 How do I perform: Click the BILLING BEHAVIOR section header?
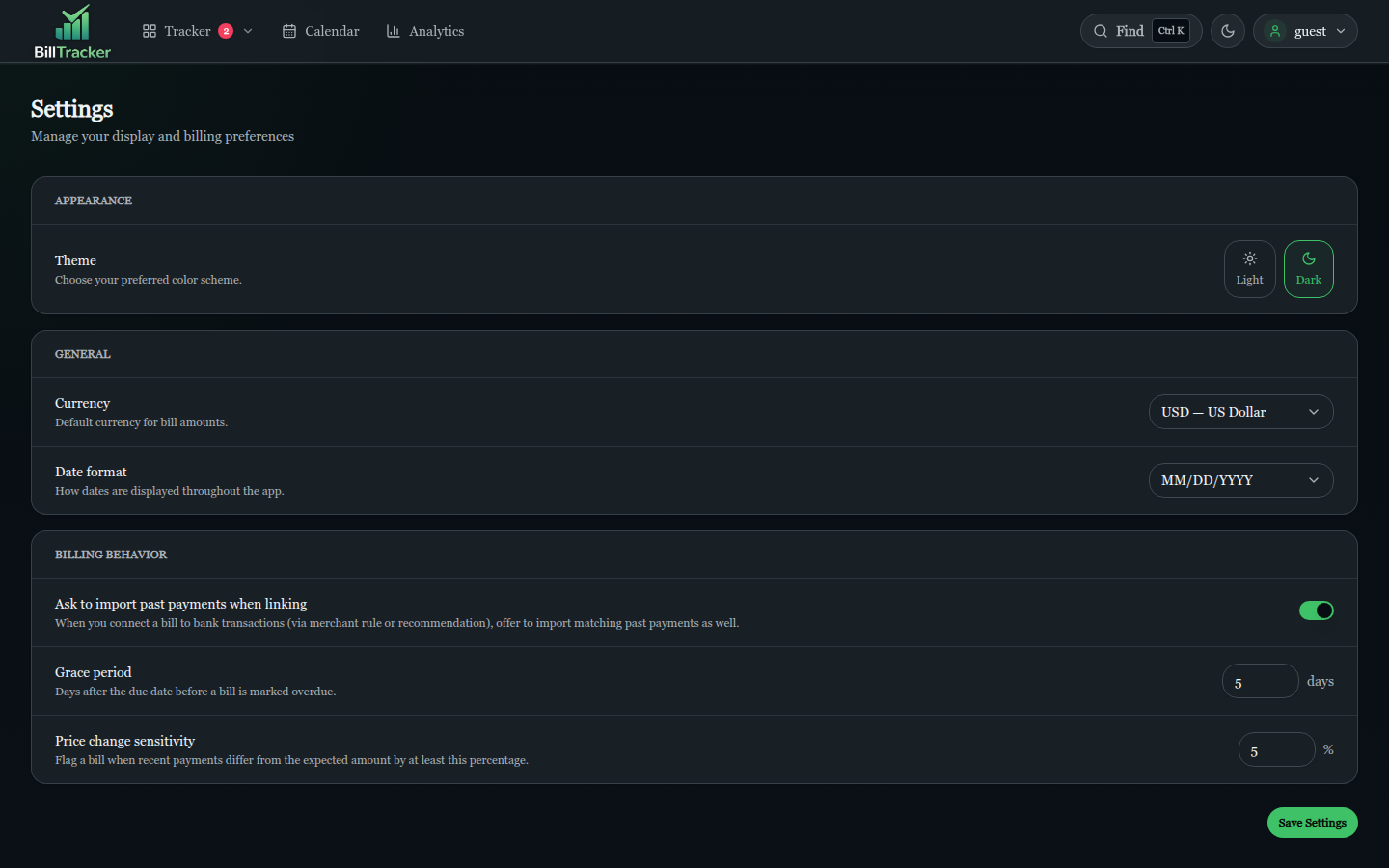[111, 555]
